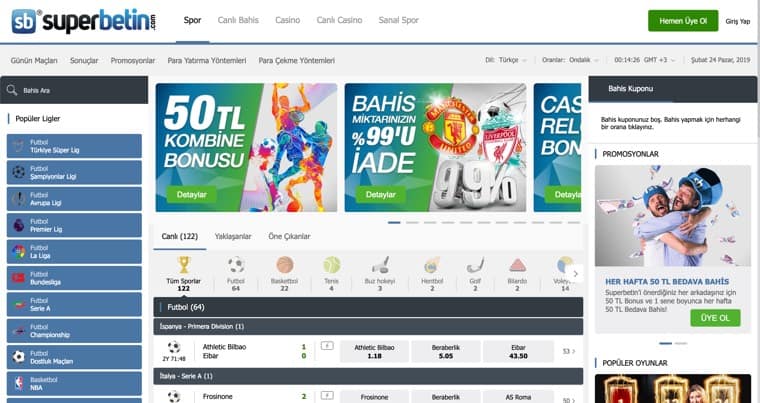Open Premier Lig league
The height and width of the screenshot is (403, 760).
(74, 225)
